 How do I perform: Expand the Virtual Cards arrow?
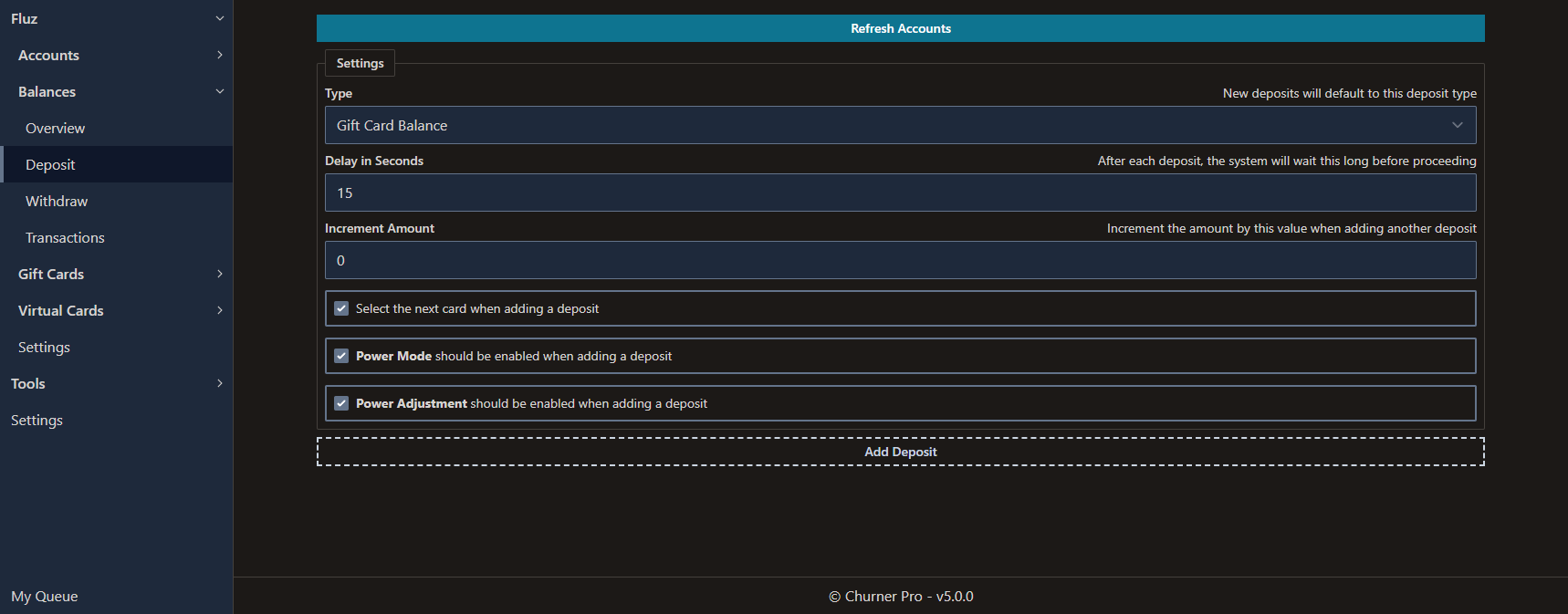coord(219,310)
